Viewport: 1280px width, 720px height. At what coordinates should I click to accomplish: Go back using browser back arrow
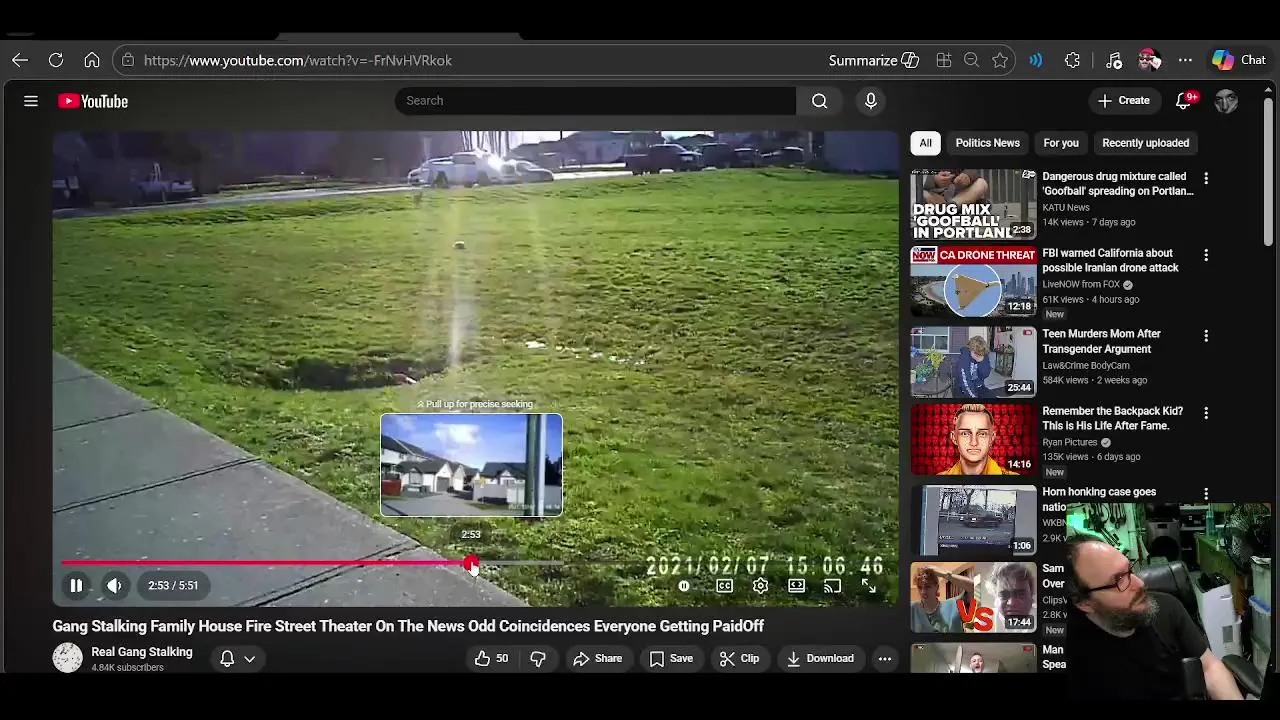20,60
